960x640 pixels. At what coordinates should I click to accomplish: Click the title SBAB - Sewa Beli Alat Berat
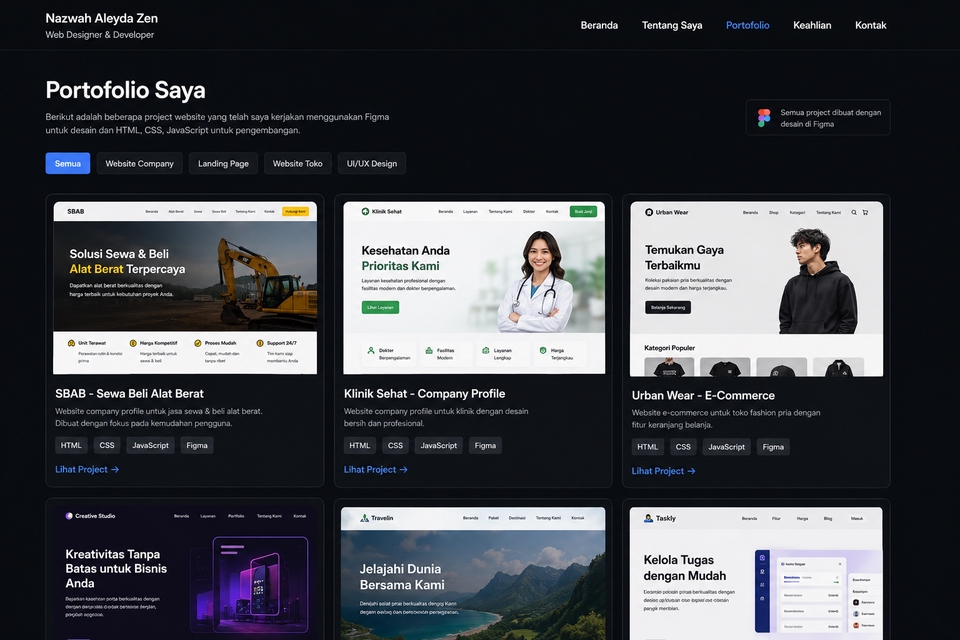tap(129, 394)
